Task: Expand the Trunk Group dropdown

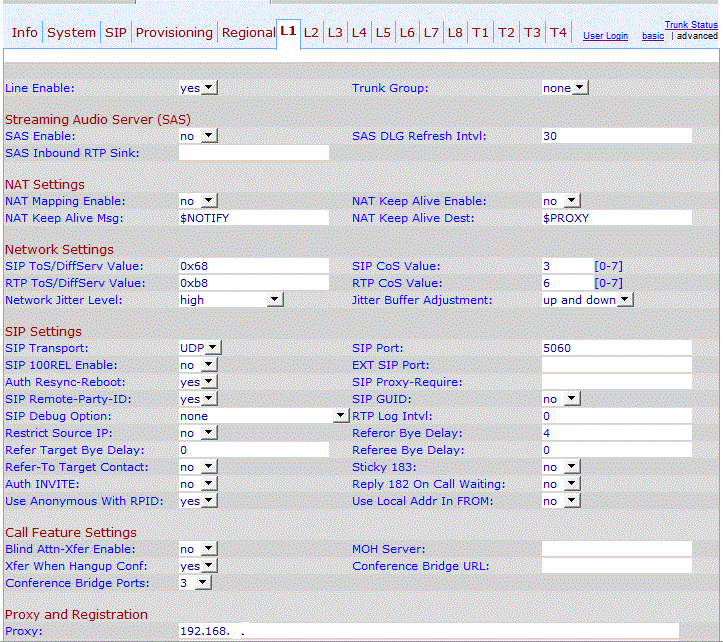Action: [x=564, y=88]
